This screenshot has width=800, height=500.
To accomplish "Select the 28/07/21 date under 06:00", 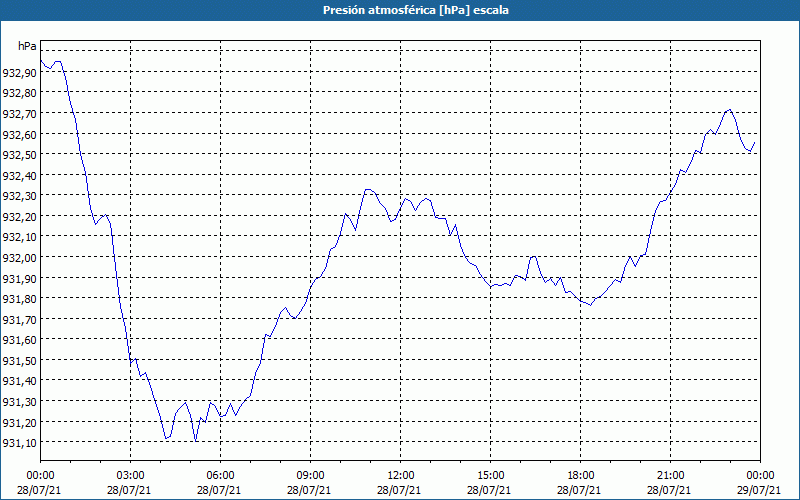I will (219, 490).
